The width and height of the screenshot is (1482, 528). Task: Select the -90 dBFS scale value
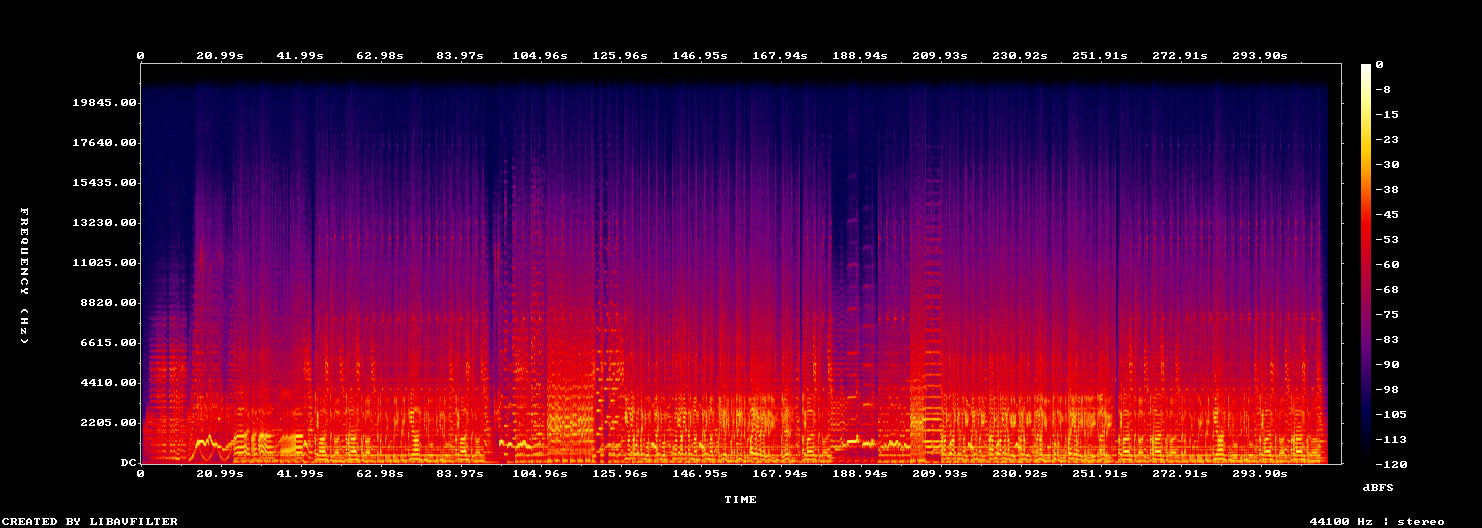coord(1385,364)
